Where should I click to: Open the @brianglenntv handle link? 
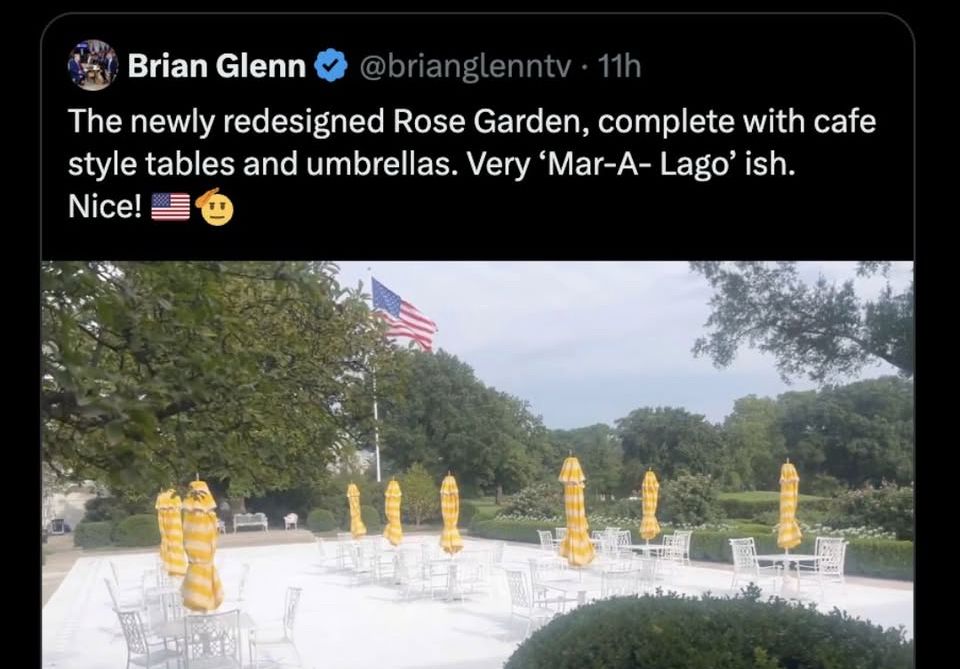click(465, 65)
